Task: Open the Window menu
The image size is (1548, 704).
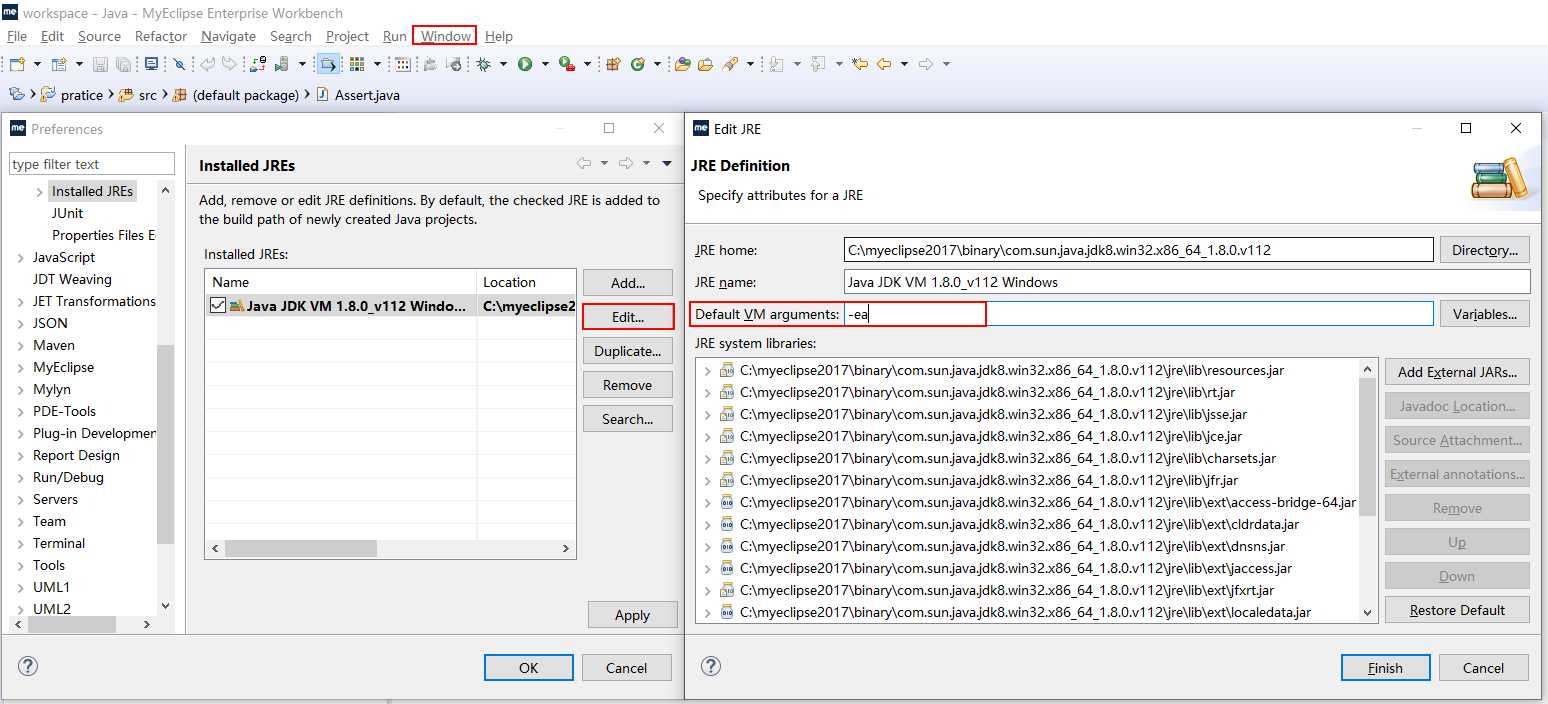Action: tap(445, 36)
